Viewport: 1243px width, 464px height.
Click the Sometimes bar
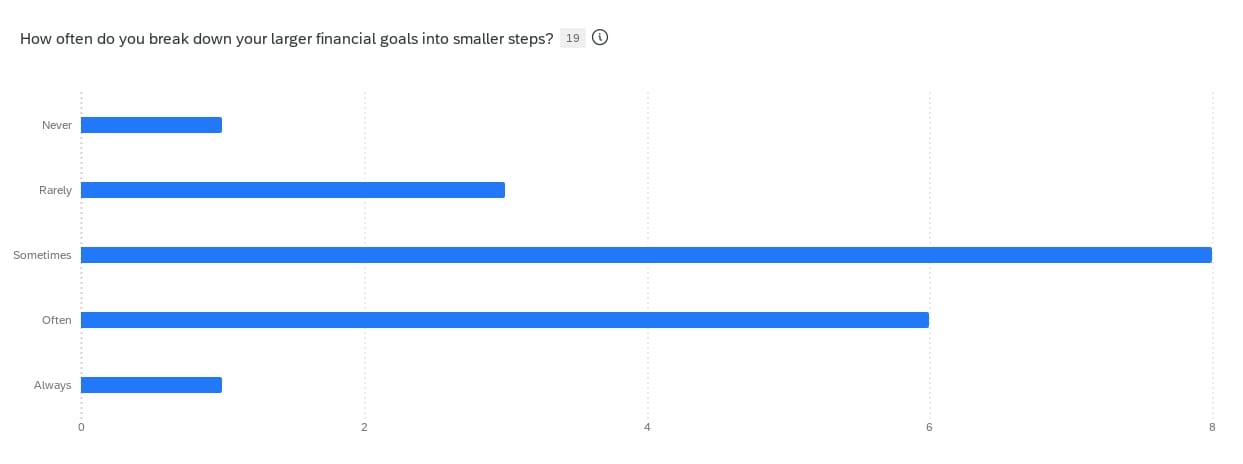tap(645, 255)
